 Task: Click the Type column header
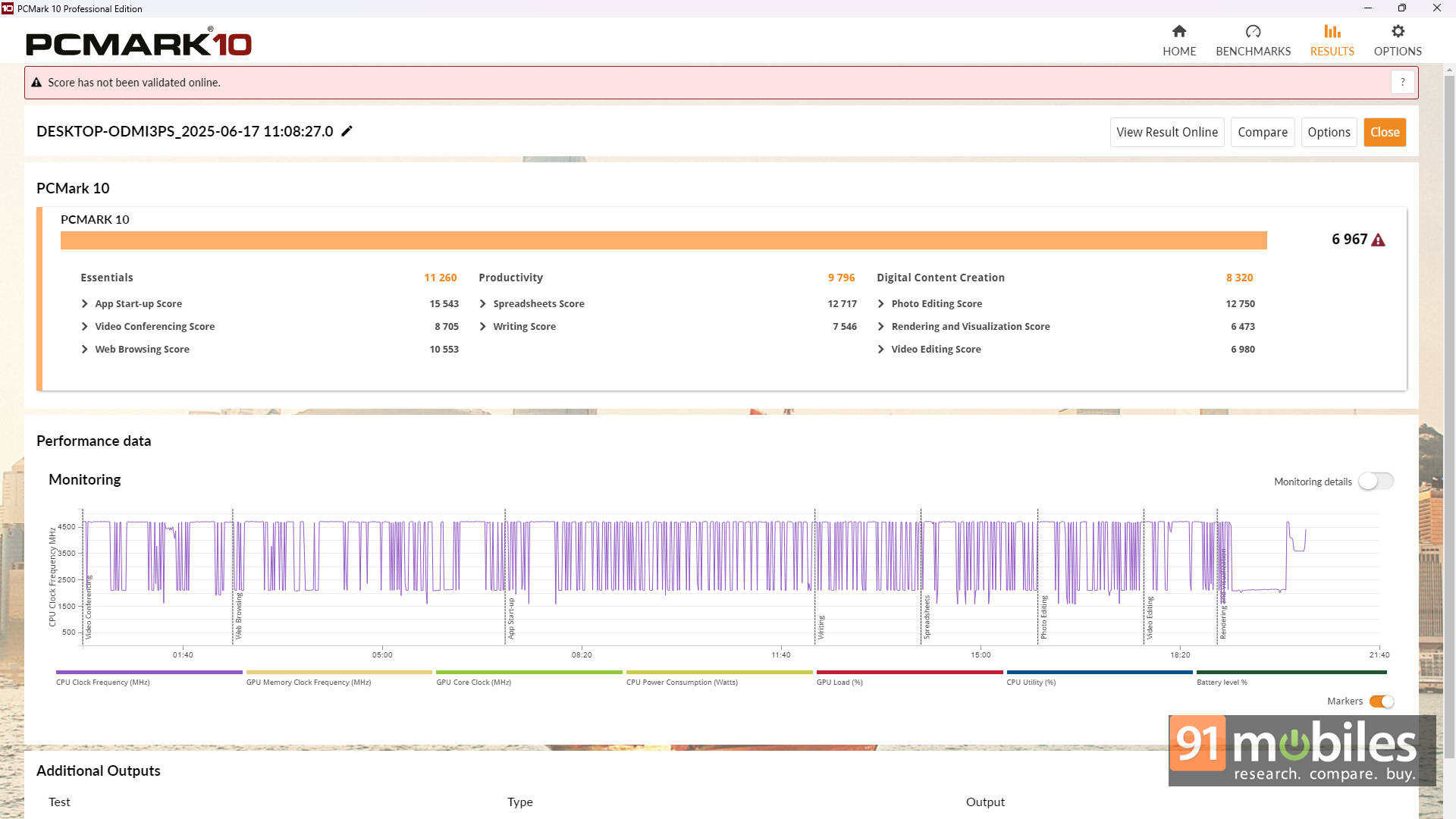[520, 802]
